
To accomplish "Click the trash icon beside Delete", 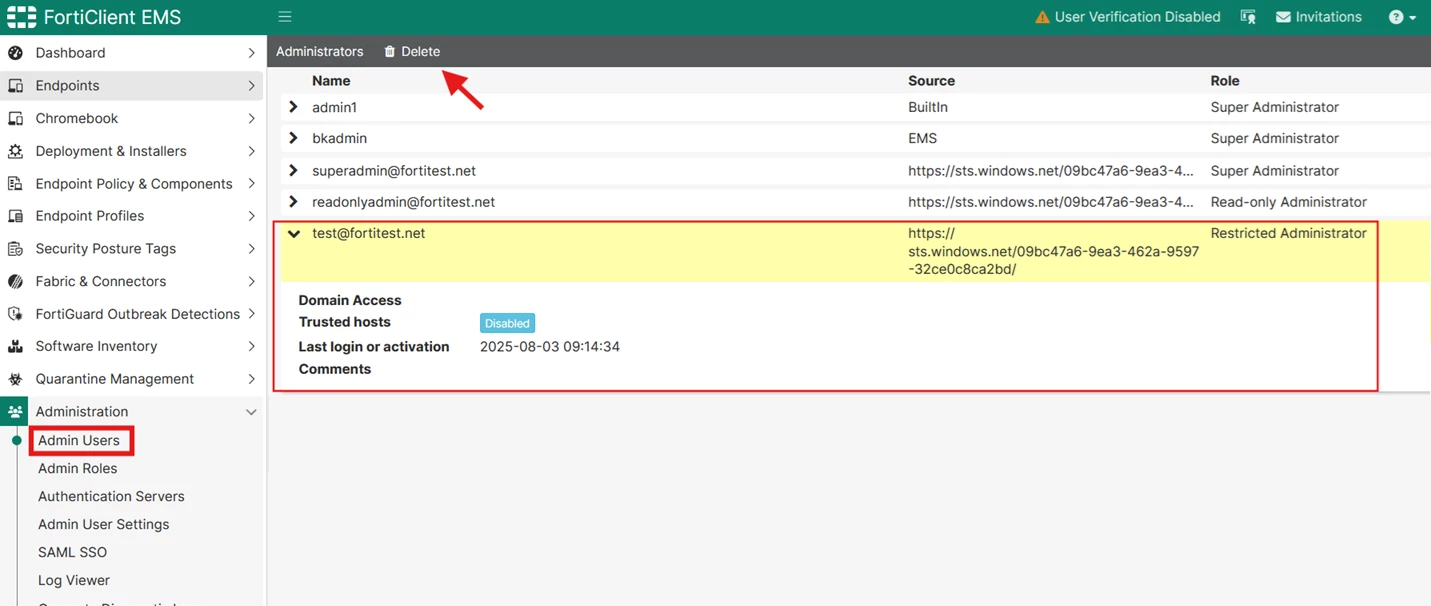I will point(390,51).
